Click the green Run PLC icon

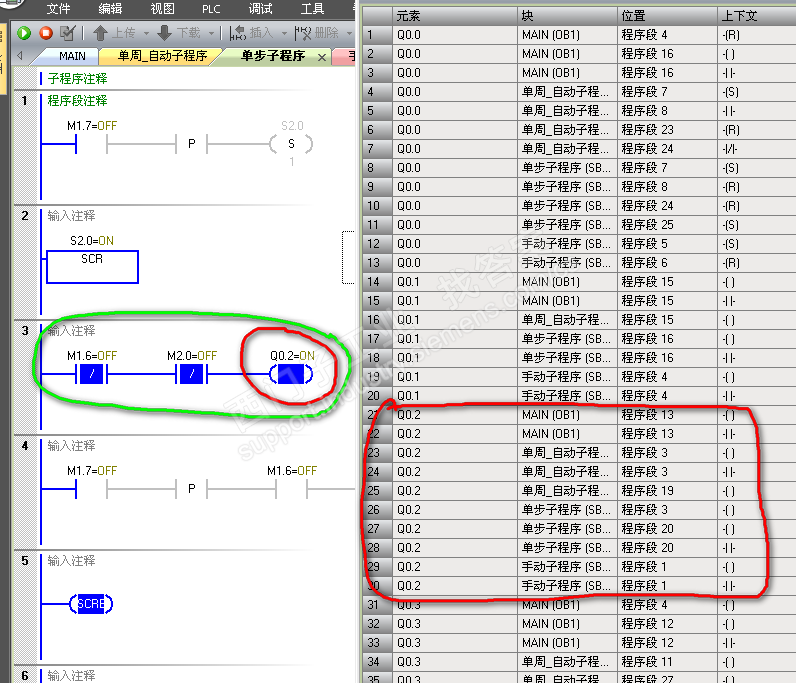[24, 33]
